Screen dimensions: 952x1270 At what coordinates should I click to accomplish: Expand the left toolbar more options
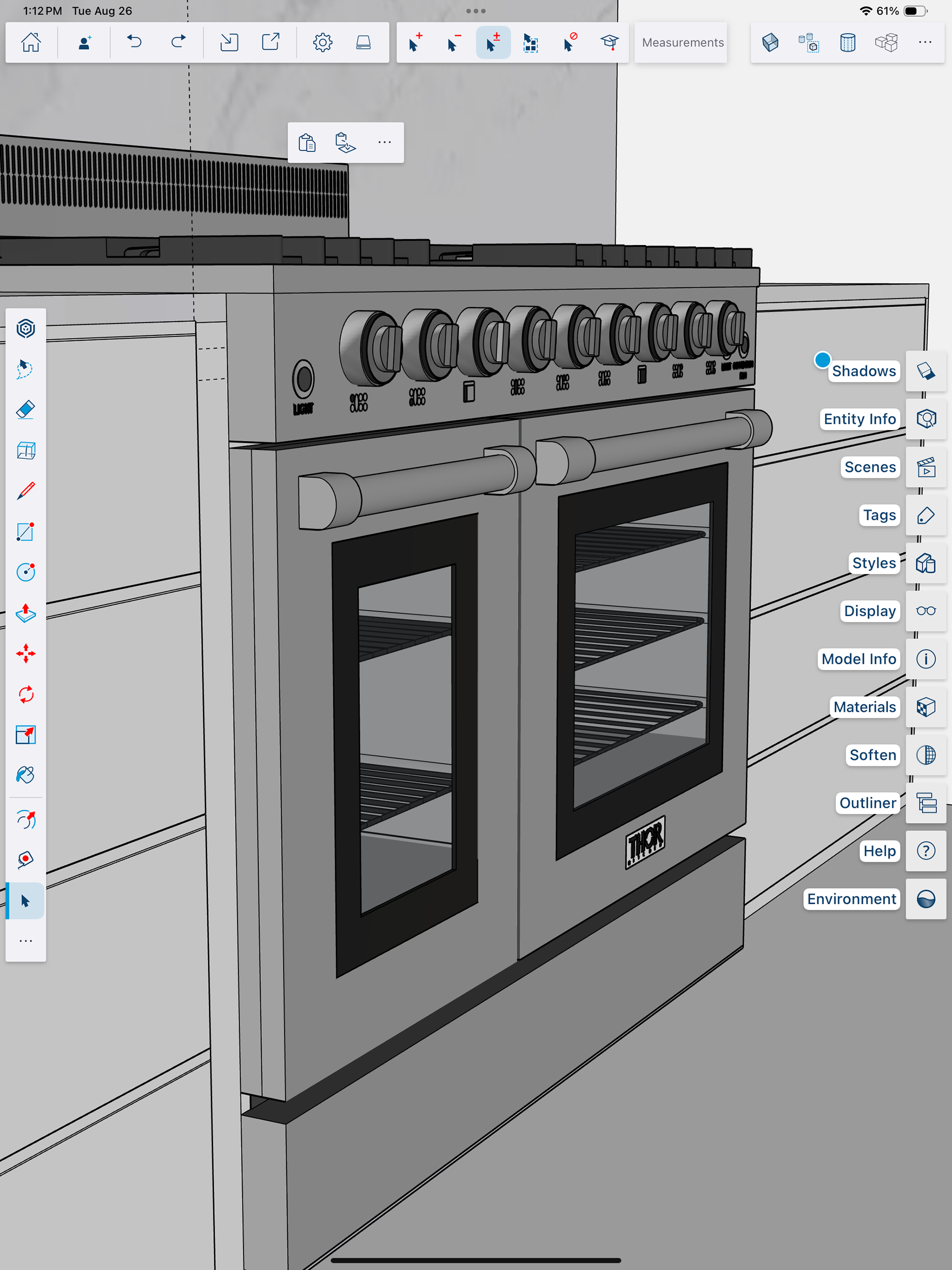pos(26,941)
